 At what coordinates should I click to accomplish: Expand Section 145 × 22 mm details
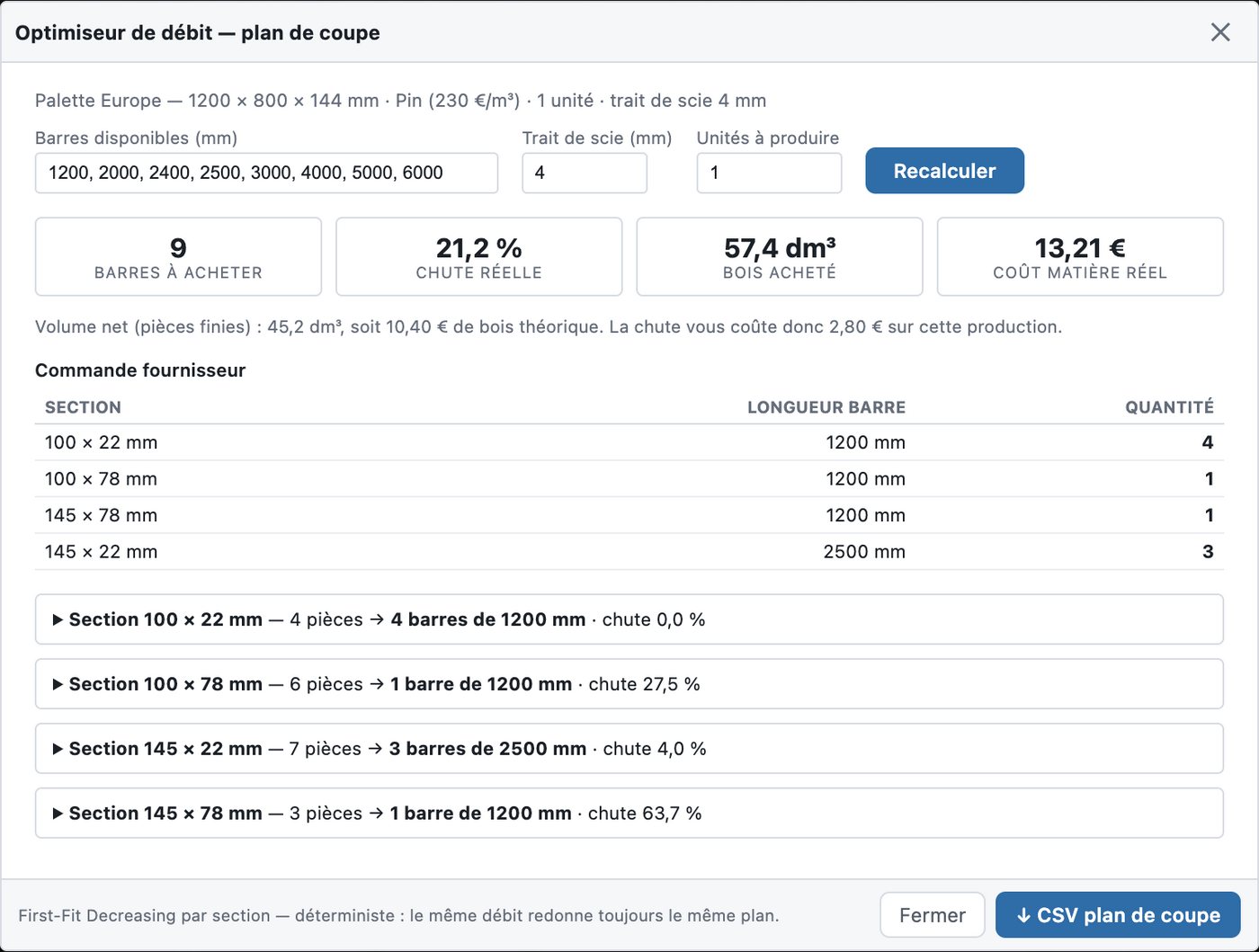pyautogui.click(x=629, y=749)
